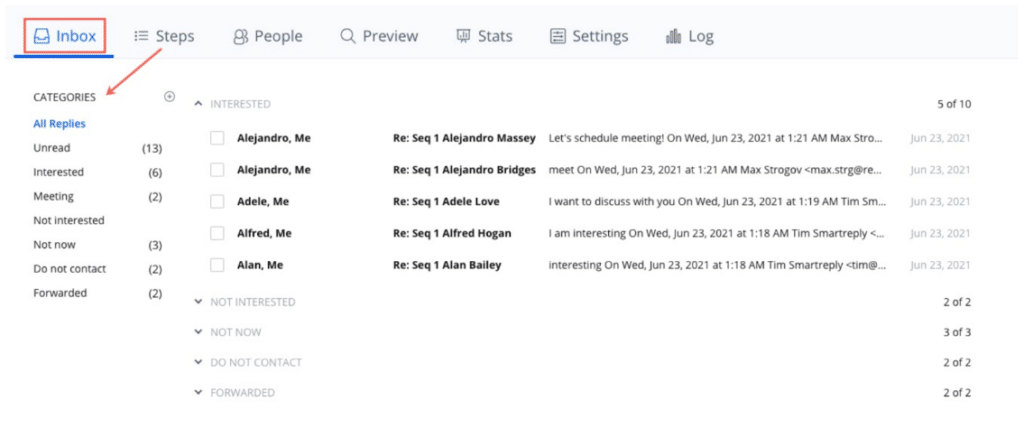Open Alfred Hogan's reply email
The width and height of the screenshot is (1024, 438).
(x=452, y=233)
